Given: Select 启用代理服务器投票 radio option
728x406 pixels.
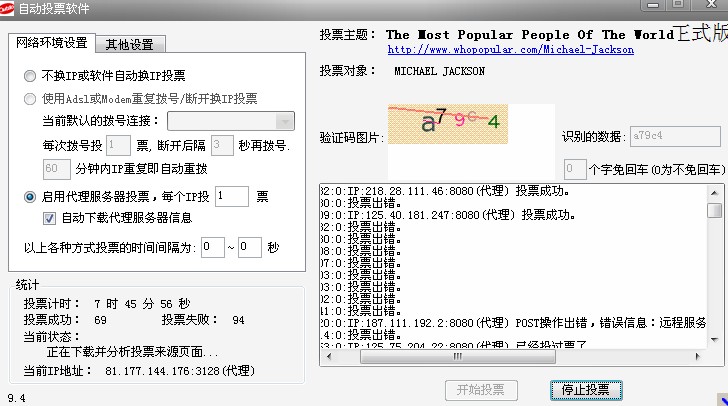Looking at the screenshot, I should (31, 196).
